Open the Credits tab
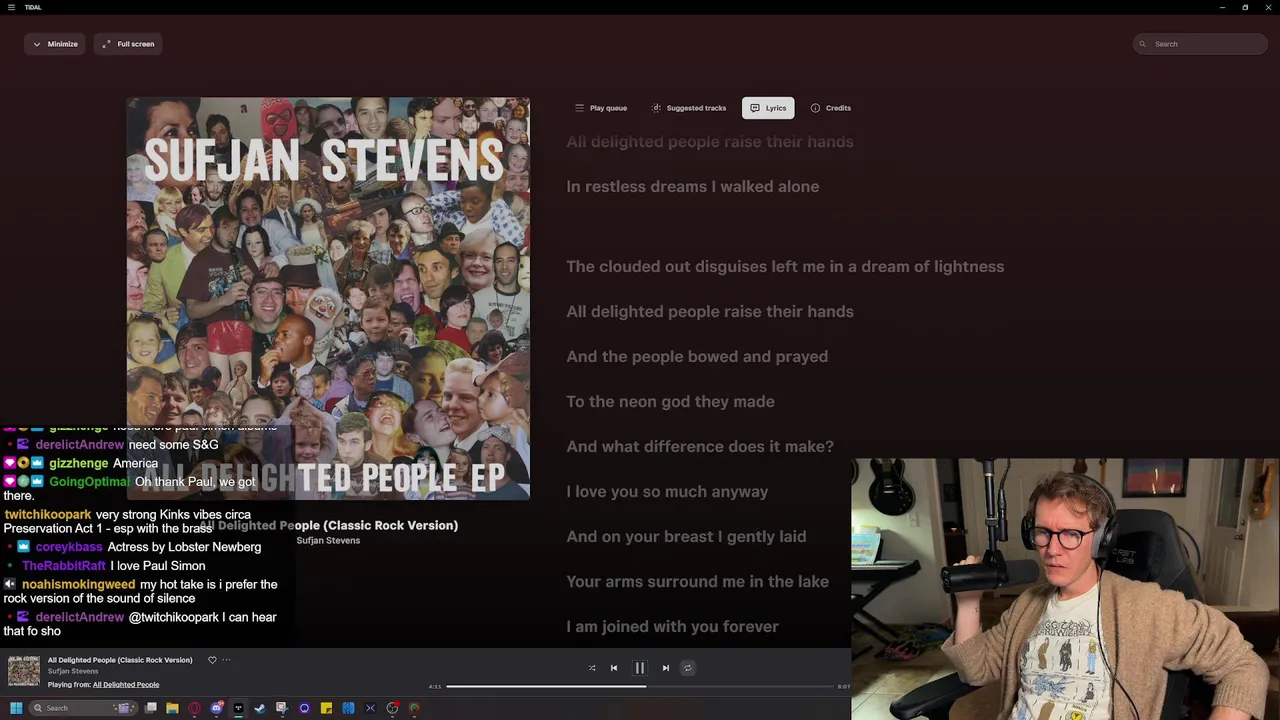 pyautogui.click(x=830, y=108)
